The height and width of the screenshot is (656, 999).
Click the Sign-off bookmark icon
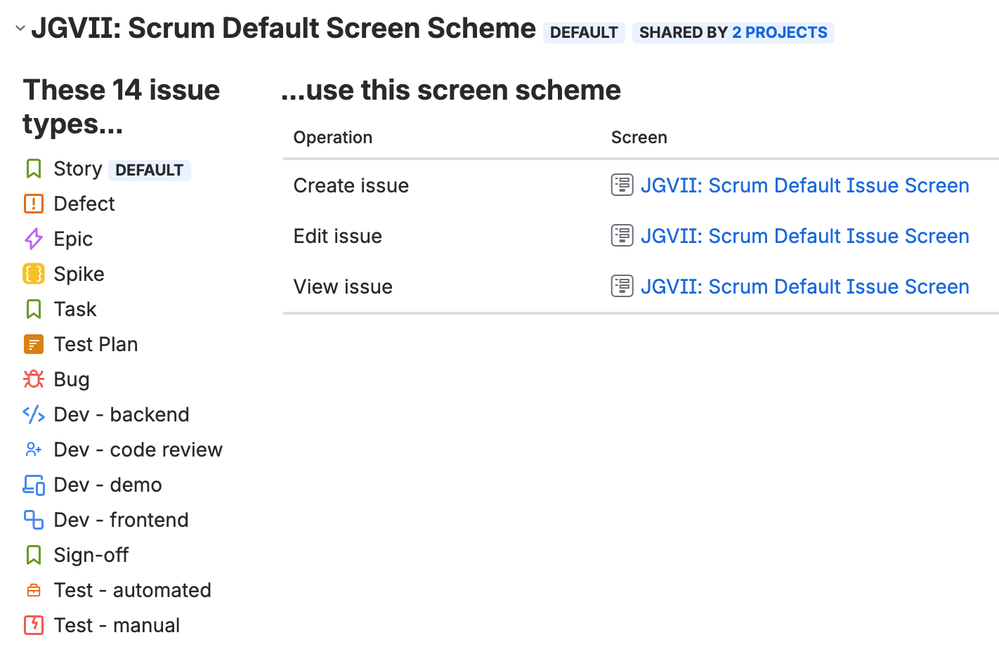click(x=34, y=555)
